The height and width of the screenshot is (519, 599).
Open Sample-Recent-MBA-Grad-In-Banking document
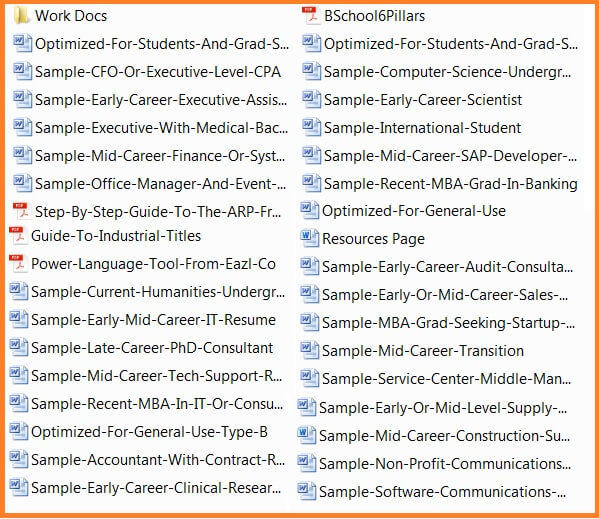(x=451, y=184)
